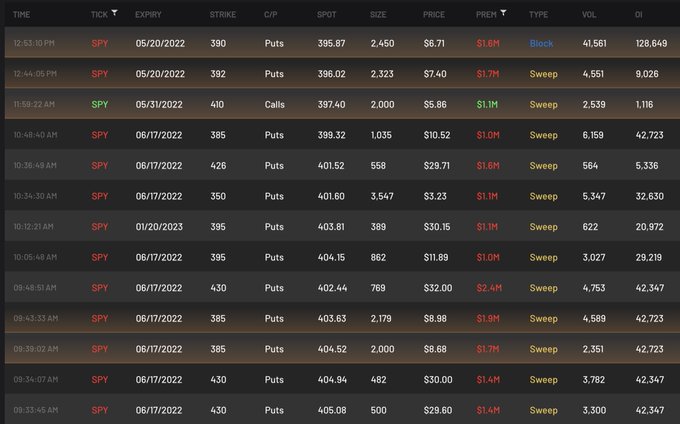680x424 pixels.
Task: Click the $1.9M premium value
Action: tap(488, 318)
